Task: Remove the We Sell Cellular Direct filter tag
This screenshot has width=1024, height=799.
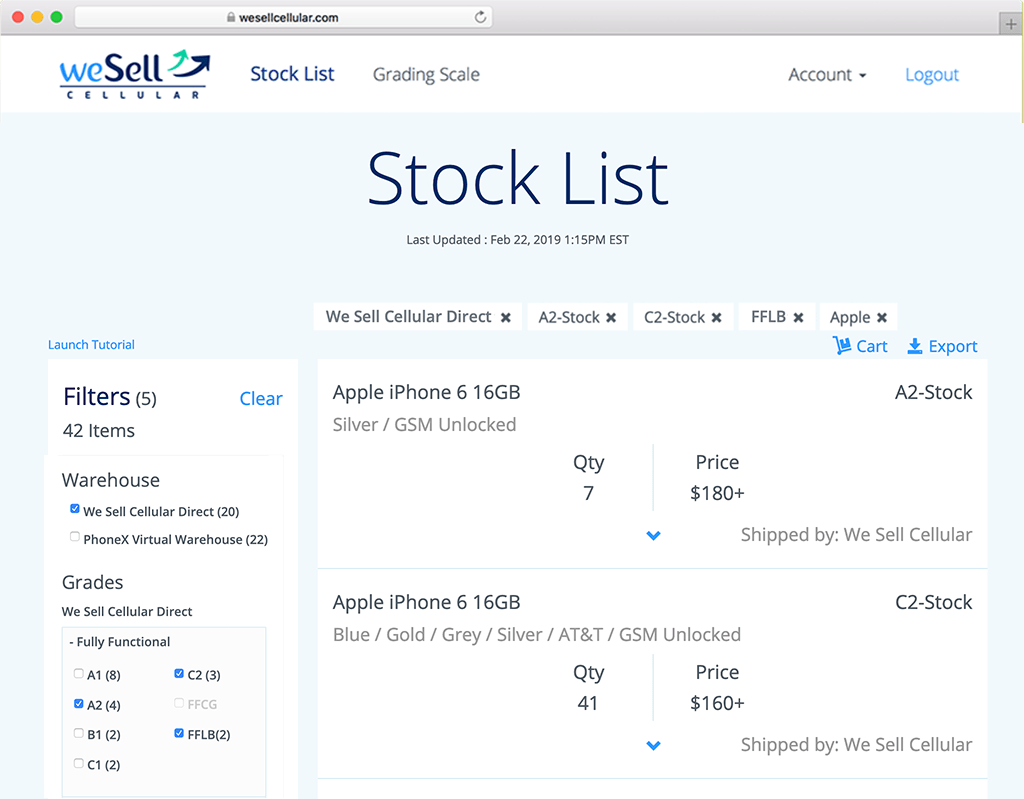Action: 505,318
